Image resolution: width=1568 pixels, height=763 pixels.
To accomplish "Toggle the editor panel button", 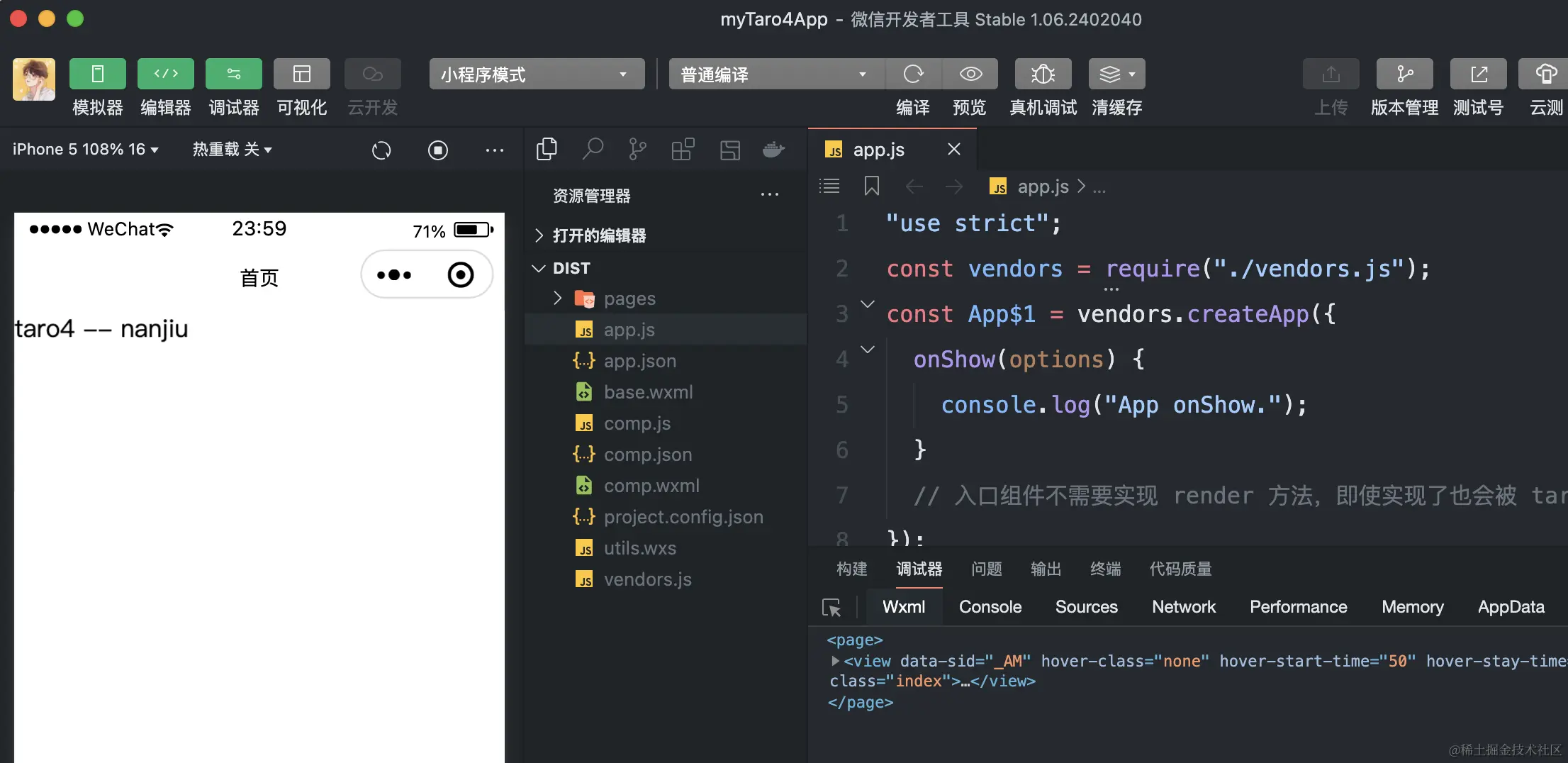I will [x=166, y=74].
